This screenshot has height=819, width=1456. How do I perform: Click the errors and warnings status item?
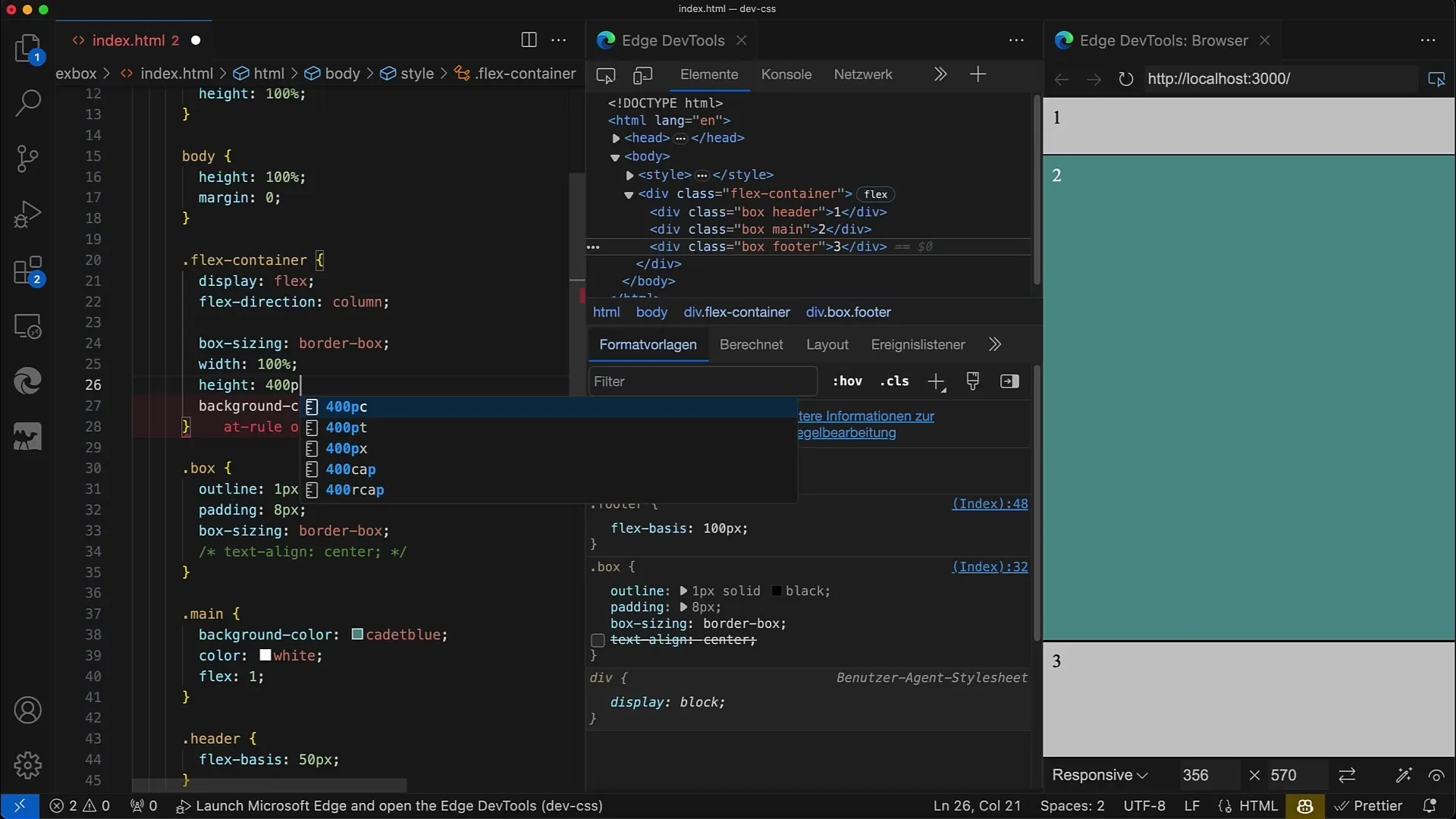(x=80, y=805)
